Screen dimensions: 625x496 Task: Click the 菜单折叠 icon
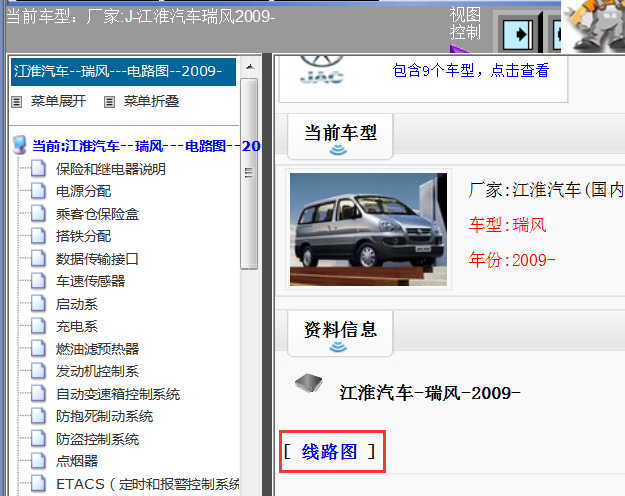(109, 102)
